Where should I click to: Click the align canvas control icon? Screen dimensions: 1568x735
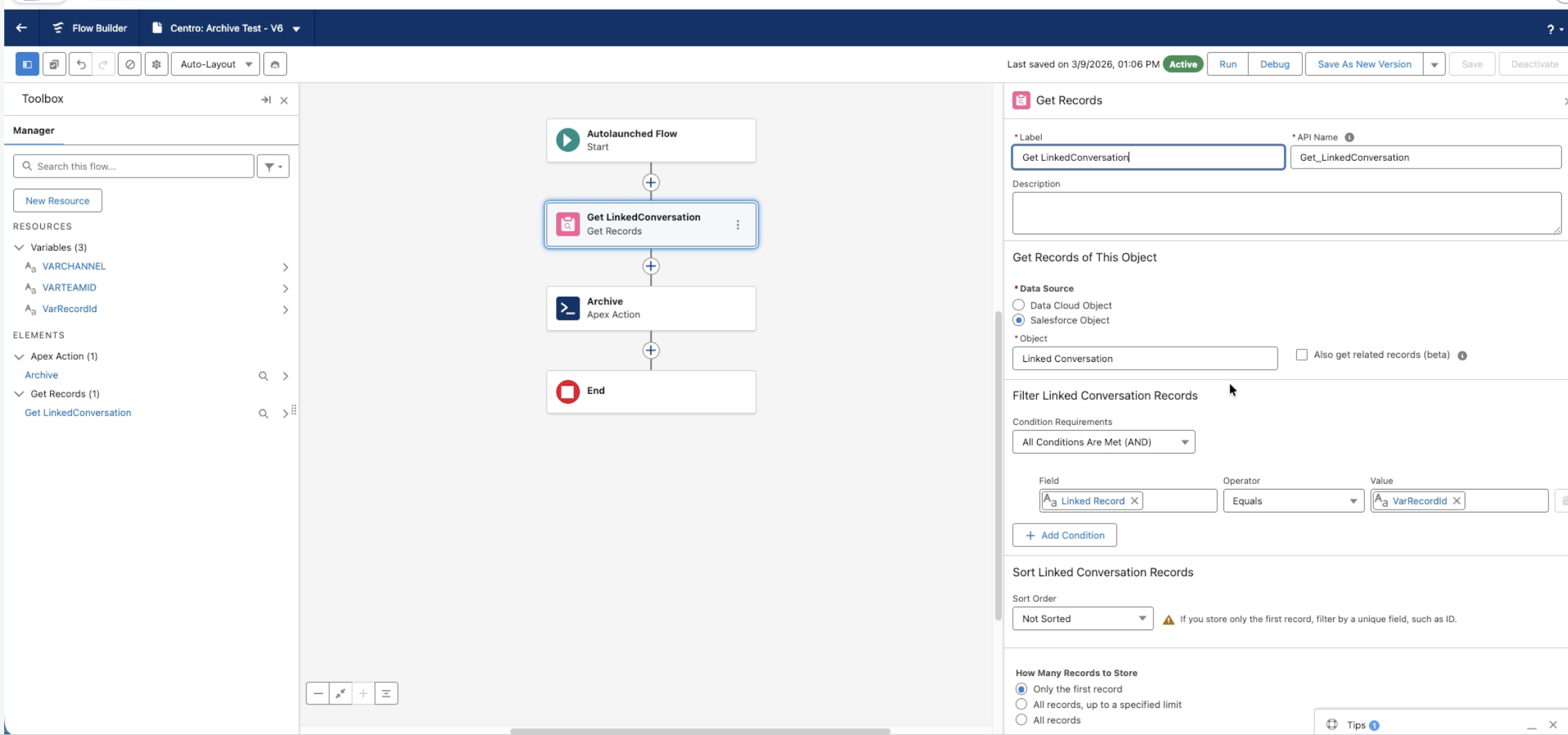click(x=386, y=693)
